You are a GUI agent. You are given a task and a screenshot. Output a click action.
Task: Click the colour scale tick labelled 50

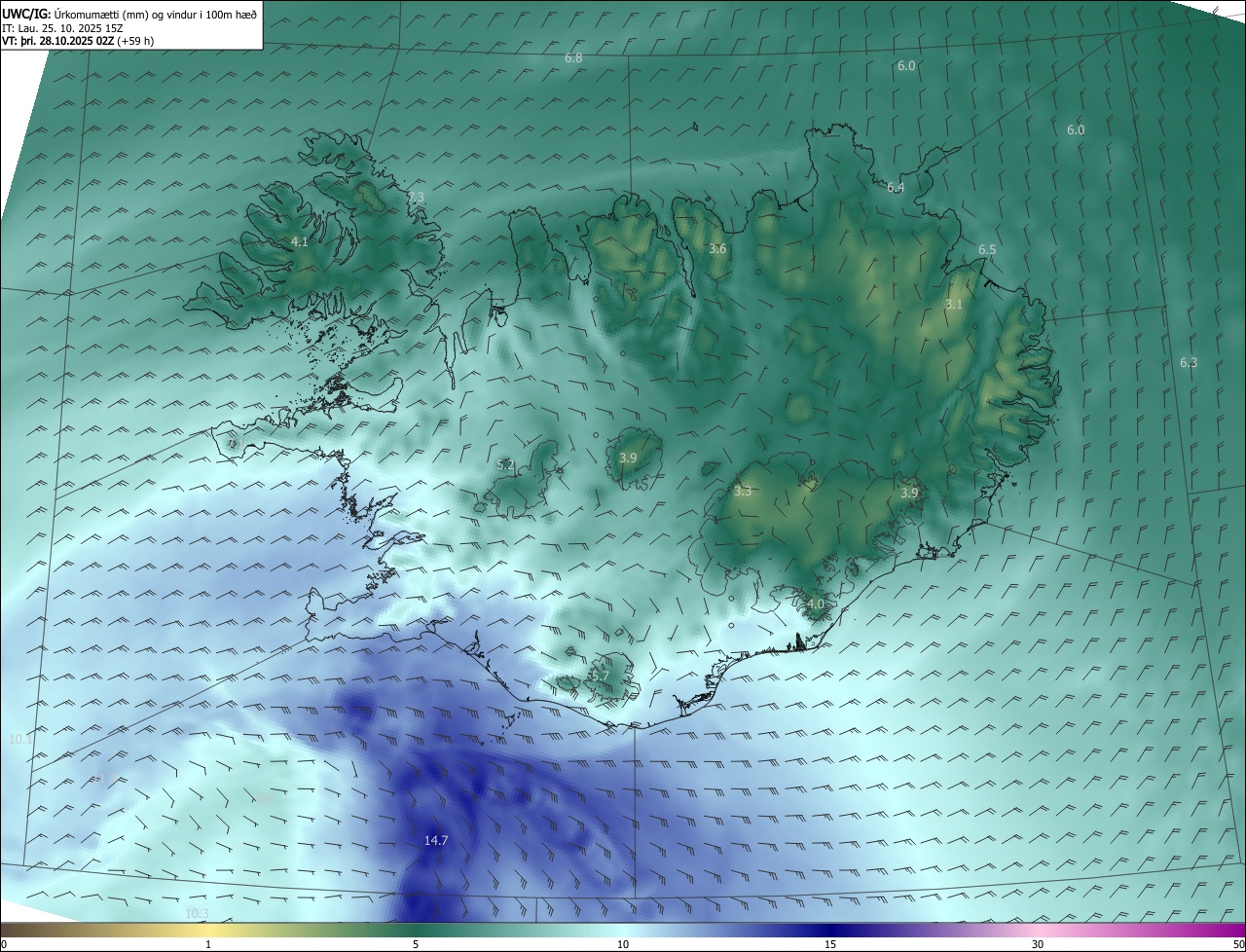(x=1238, y=944)
